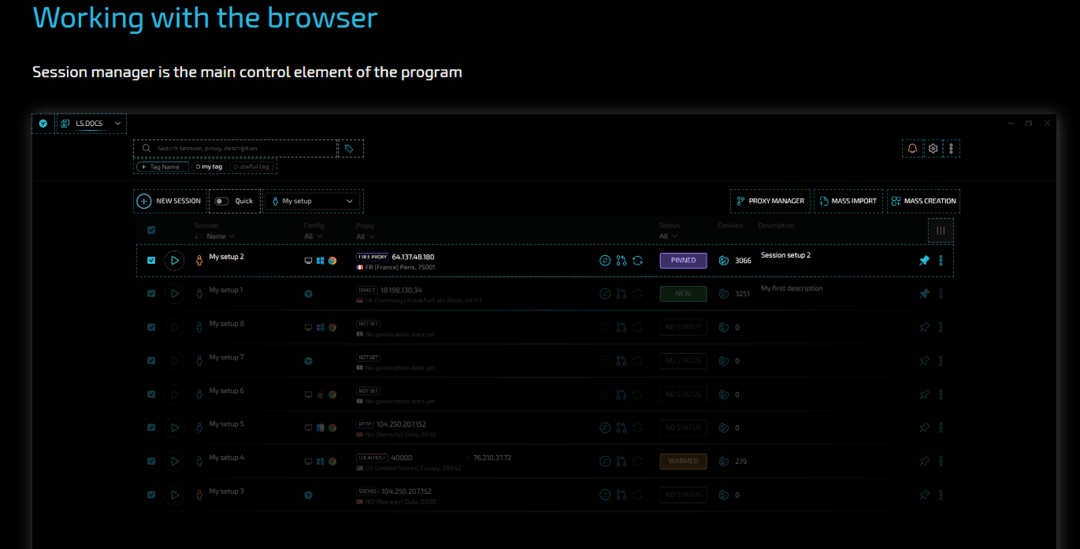Image resolution: width=1080 pixels, height=549 pixels.
Task: Click the notifications bell icon
Action: pyautogui.click(x=912, y=148)
